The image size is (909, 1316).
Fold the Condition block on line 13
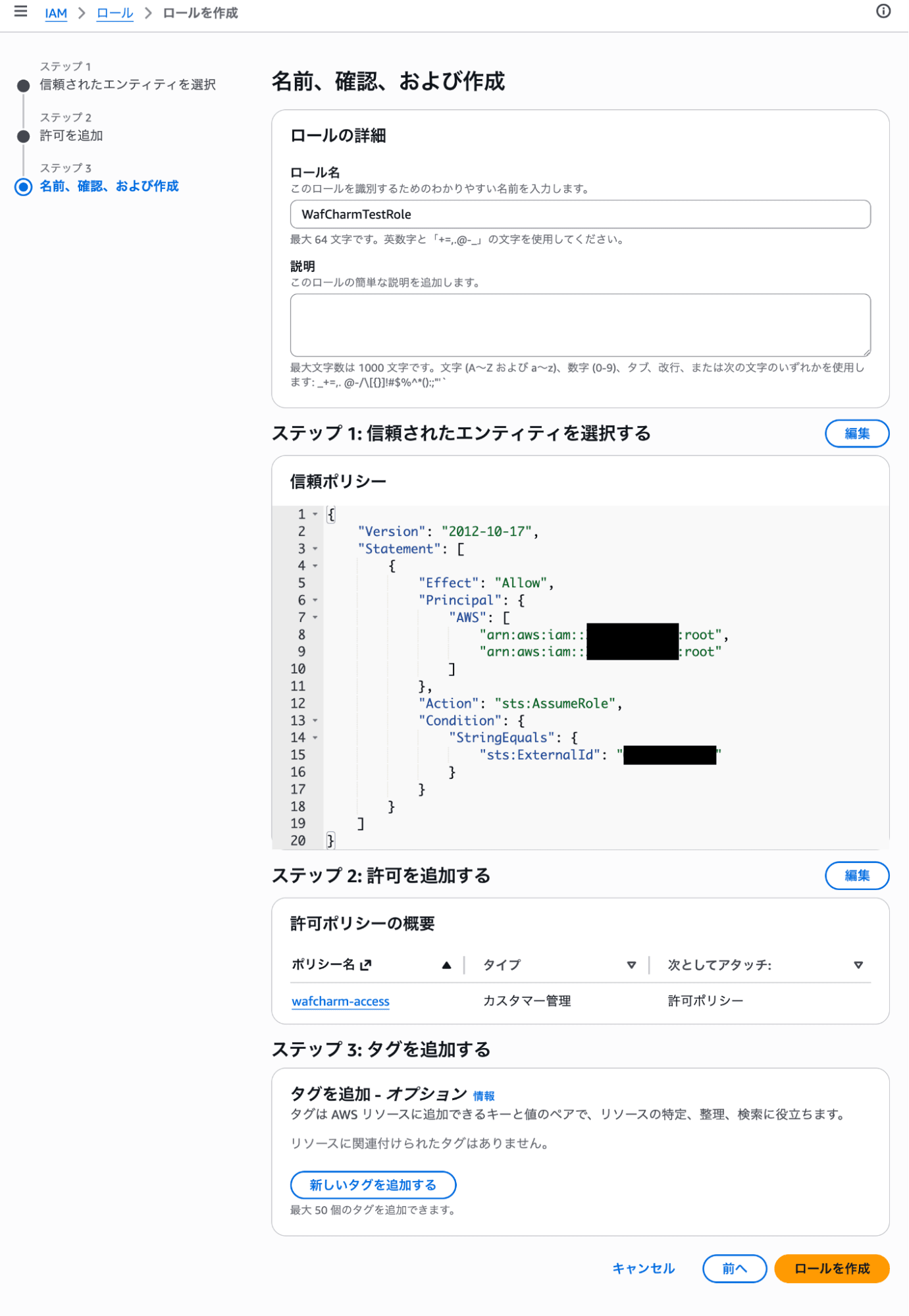[315, 721]
